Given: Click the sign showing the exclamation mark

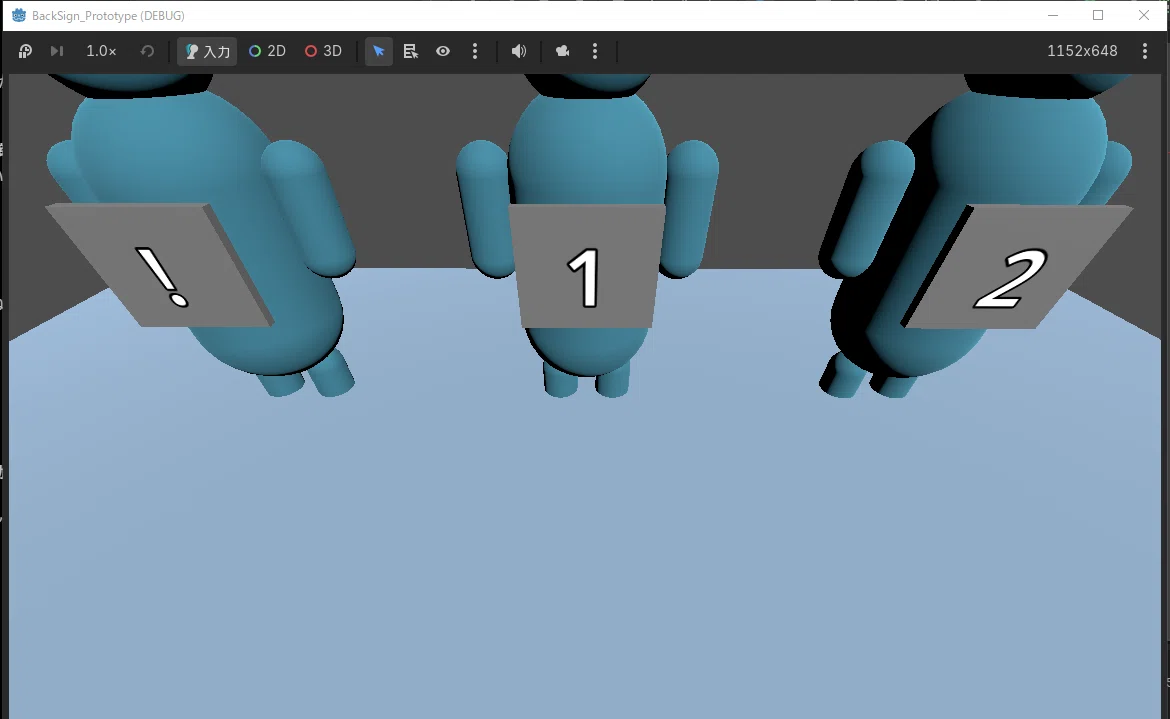Looking at the screenshot, I should click(x=160, y=265).
